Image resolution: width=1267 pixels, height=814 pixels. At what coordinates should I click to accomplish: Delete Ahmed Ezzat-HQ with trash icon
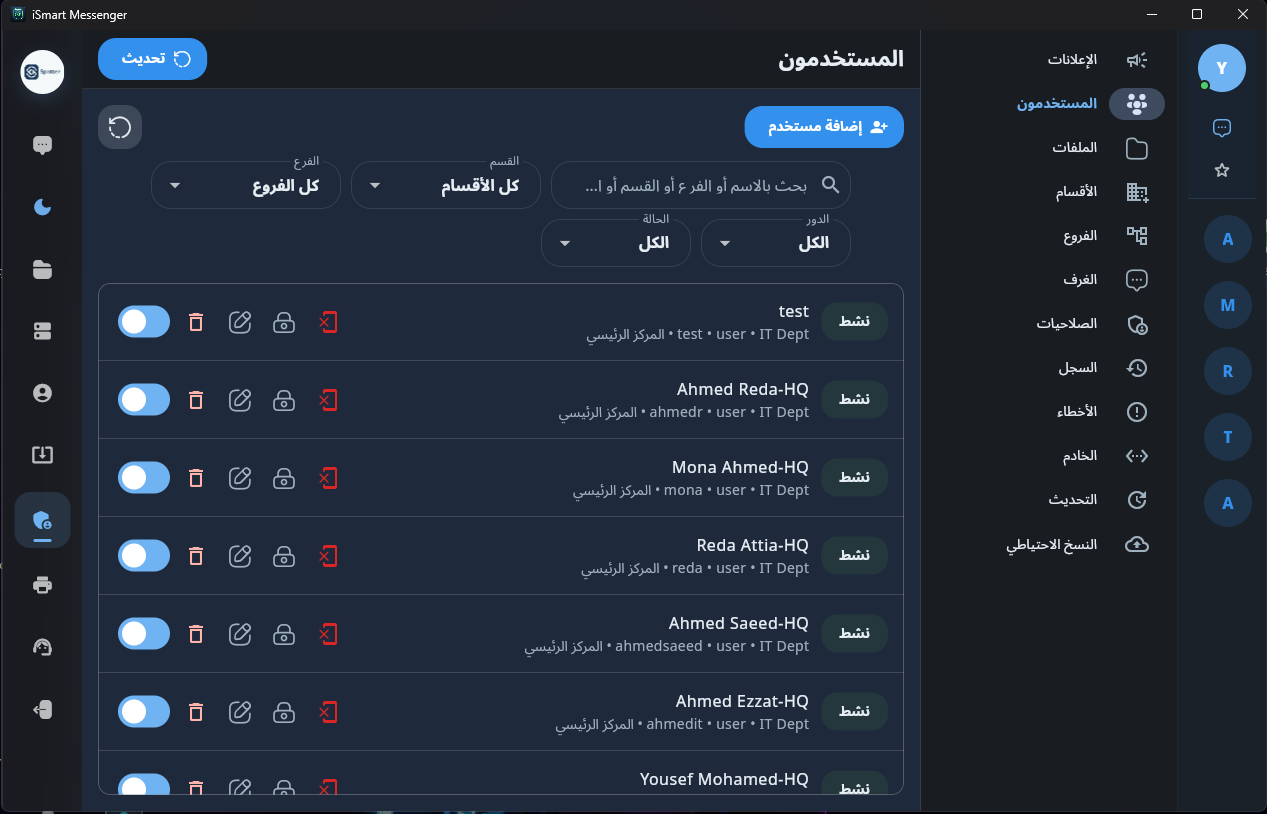point(196,712)
